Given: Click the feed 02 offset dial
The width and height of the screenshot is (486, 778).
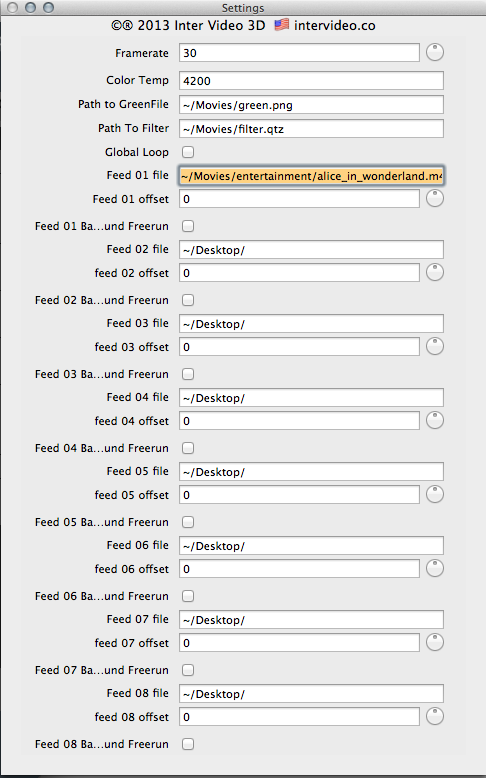Looking at the screenshot, I should click(x=435, y=272).
